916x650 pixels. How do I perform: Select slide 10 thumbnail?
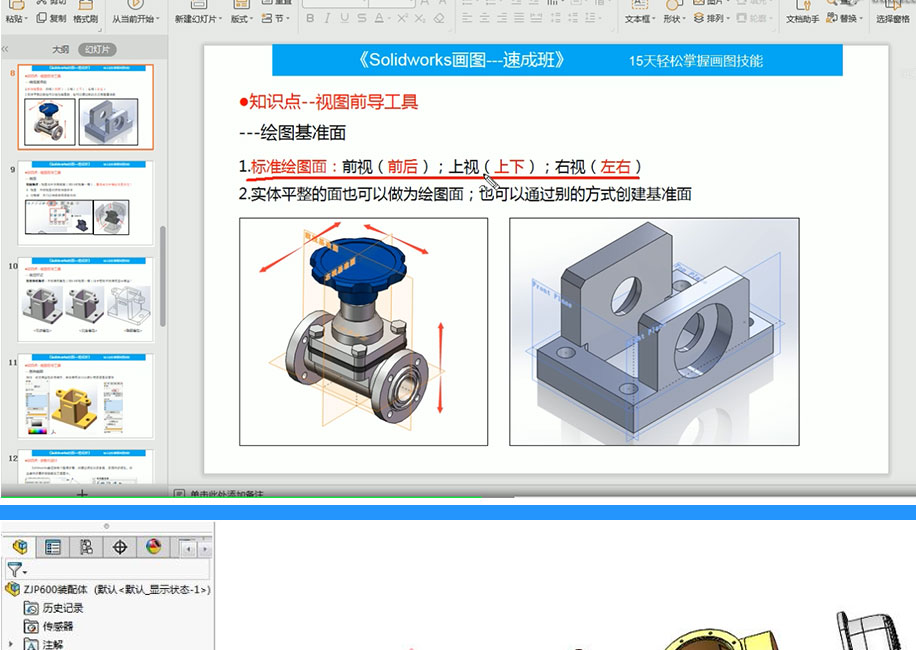[x=85, y=299]
